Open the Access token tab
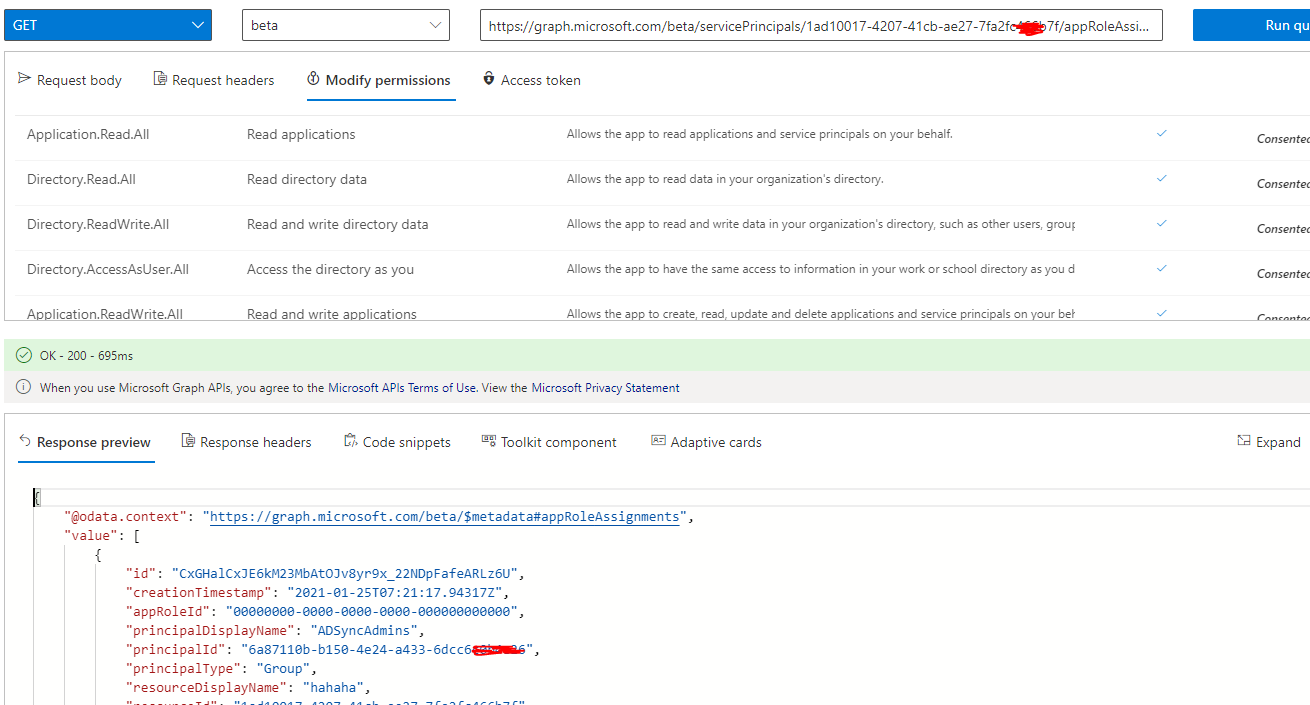 tap(531, 80)
